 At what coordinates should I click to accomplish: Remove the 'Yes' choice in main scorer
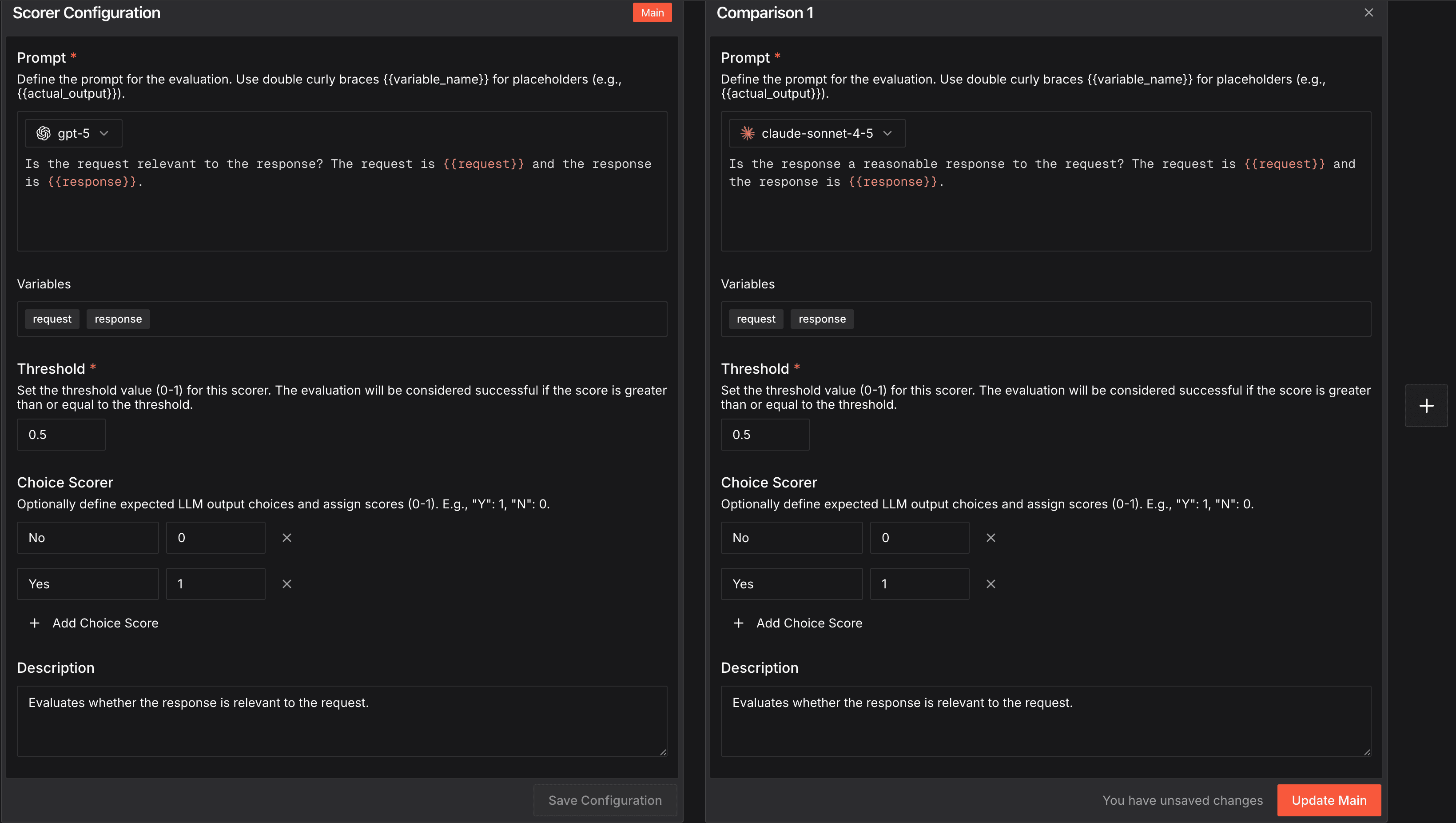286,584
